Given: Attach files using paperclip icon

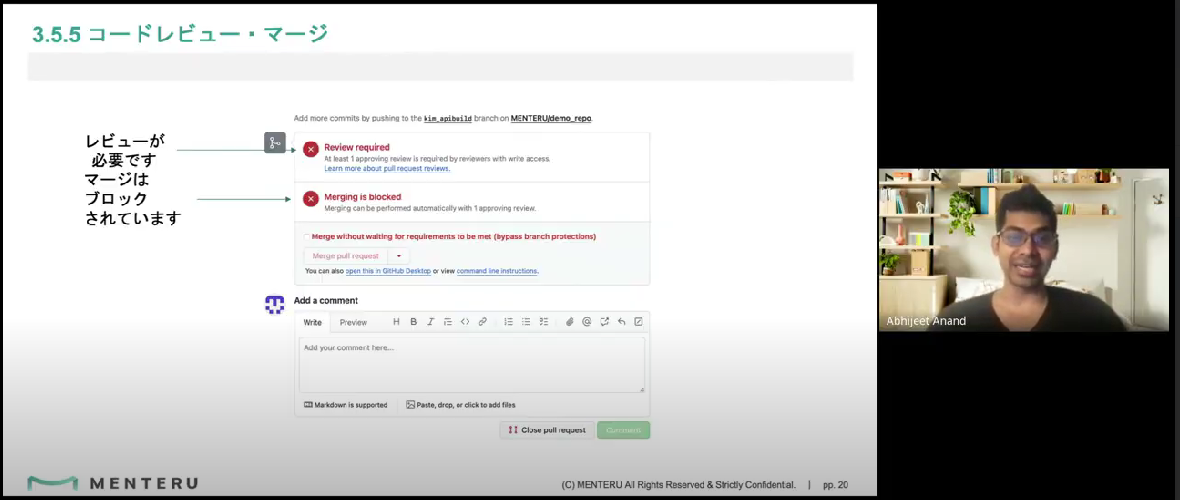Looking at the screenshot, I should click(570, 322).
